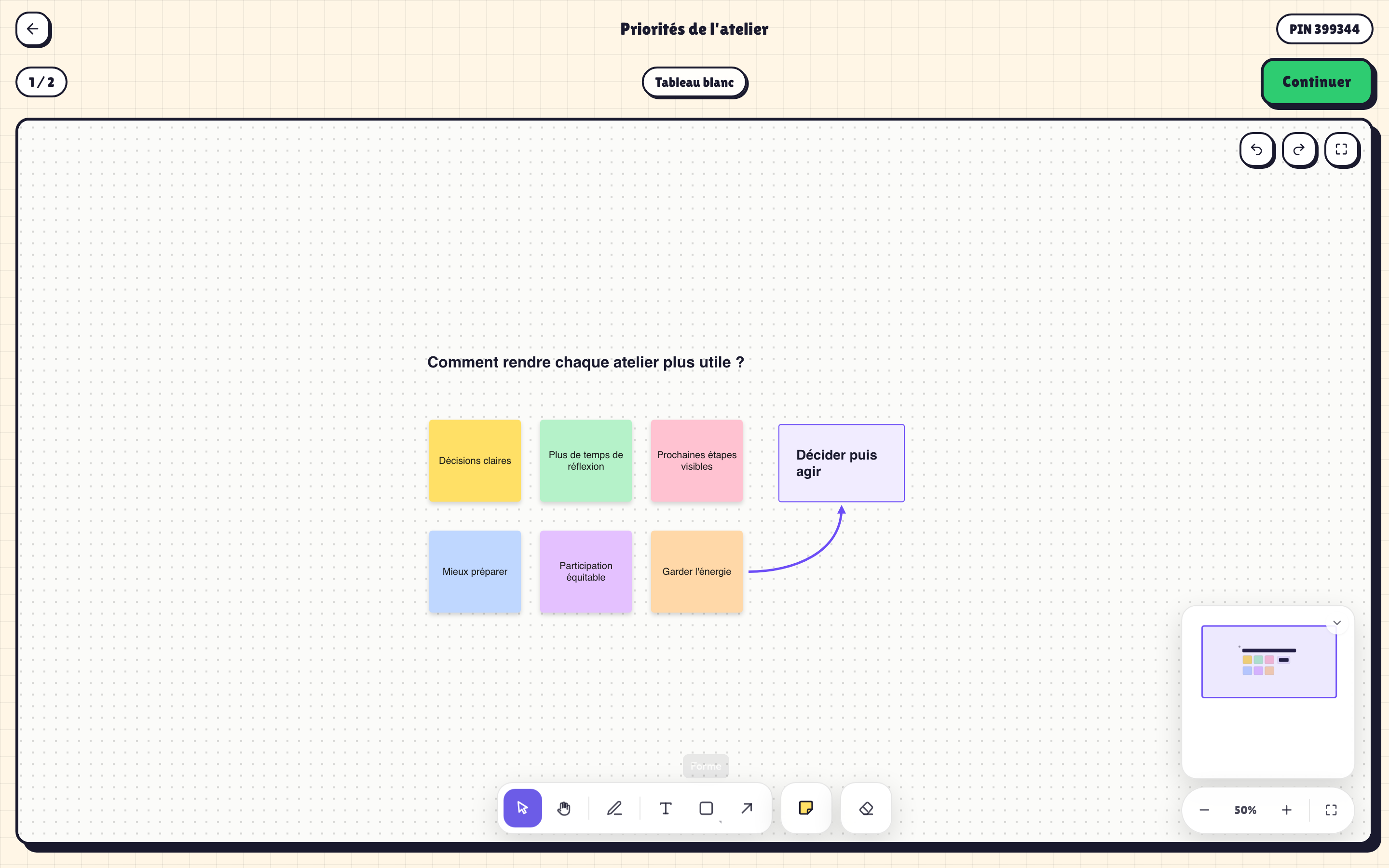Select the yellow Décisions claires note
The width and height of the screenshot is (1389, 868).
(475, 461)
